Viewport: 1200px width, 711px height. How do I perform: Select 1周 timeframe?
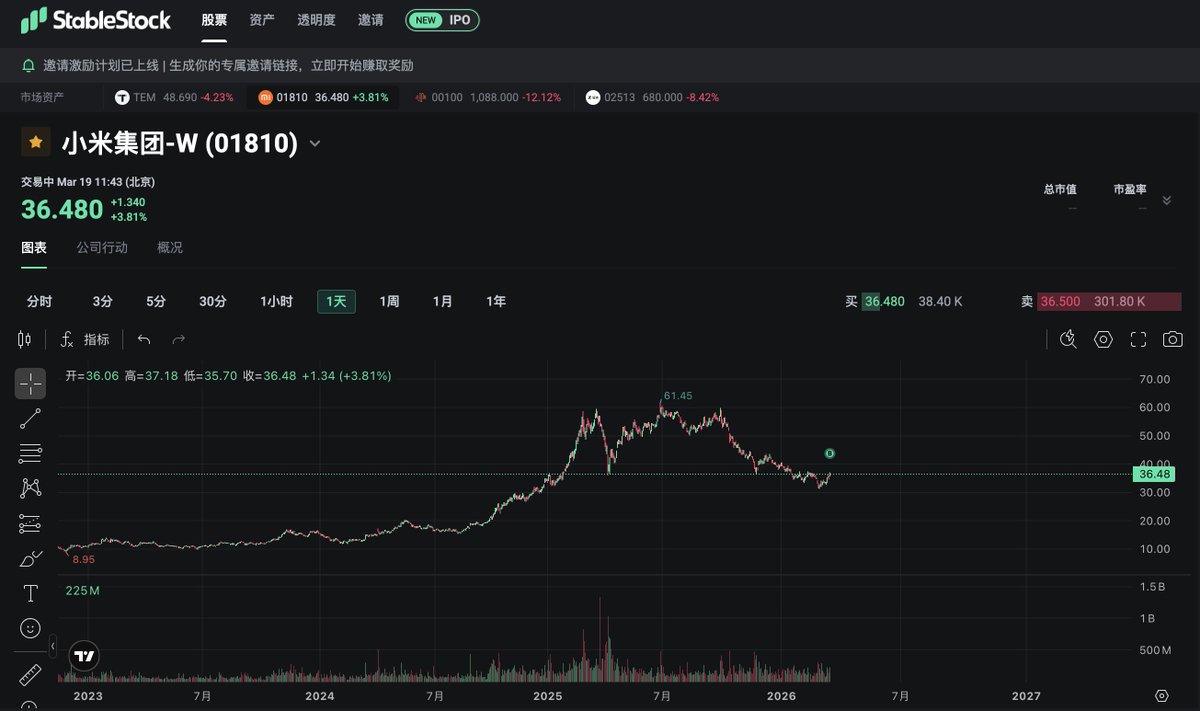389,301
